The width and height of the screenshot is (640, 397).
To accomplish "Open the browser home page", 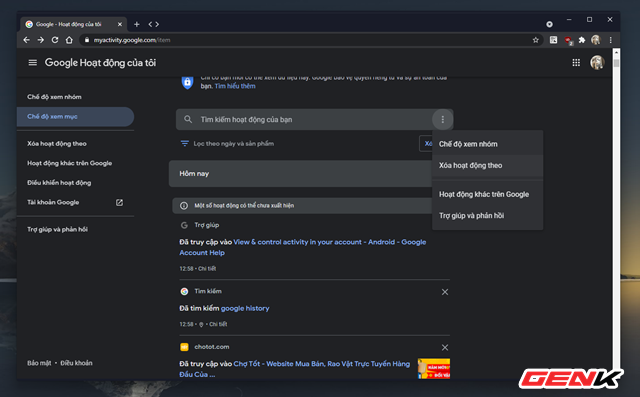I will (x=69, y=40).
